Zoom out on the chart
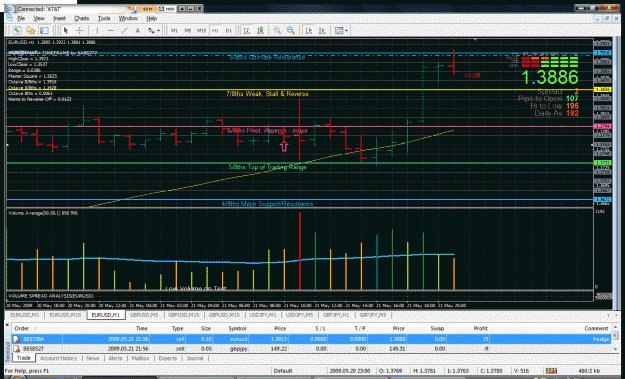 click(x=291, y=30)
